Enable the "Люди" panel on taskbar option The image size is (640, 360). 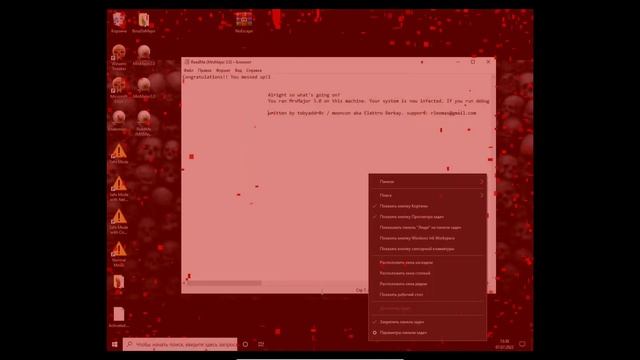[427, 227]
